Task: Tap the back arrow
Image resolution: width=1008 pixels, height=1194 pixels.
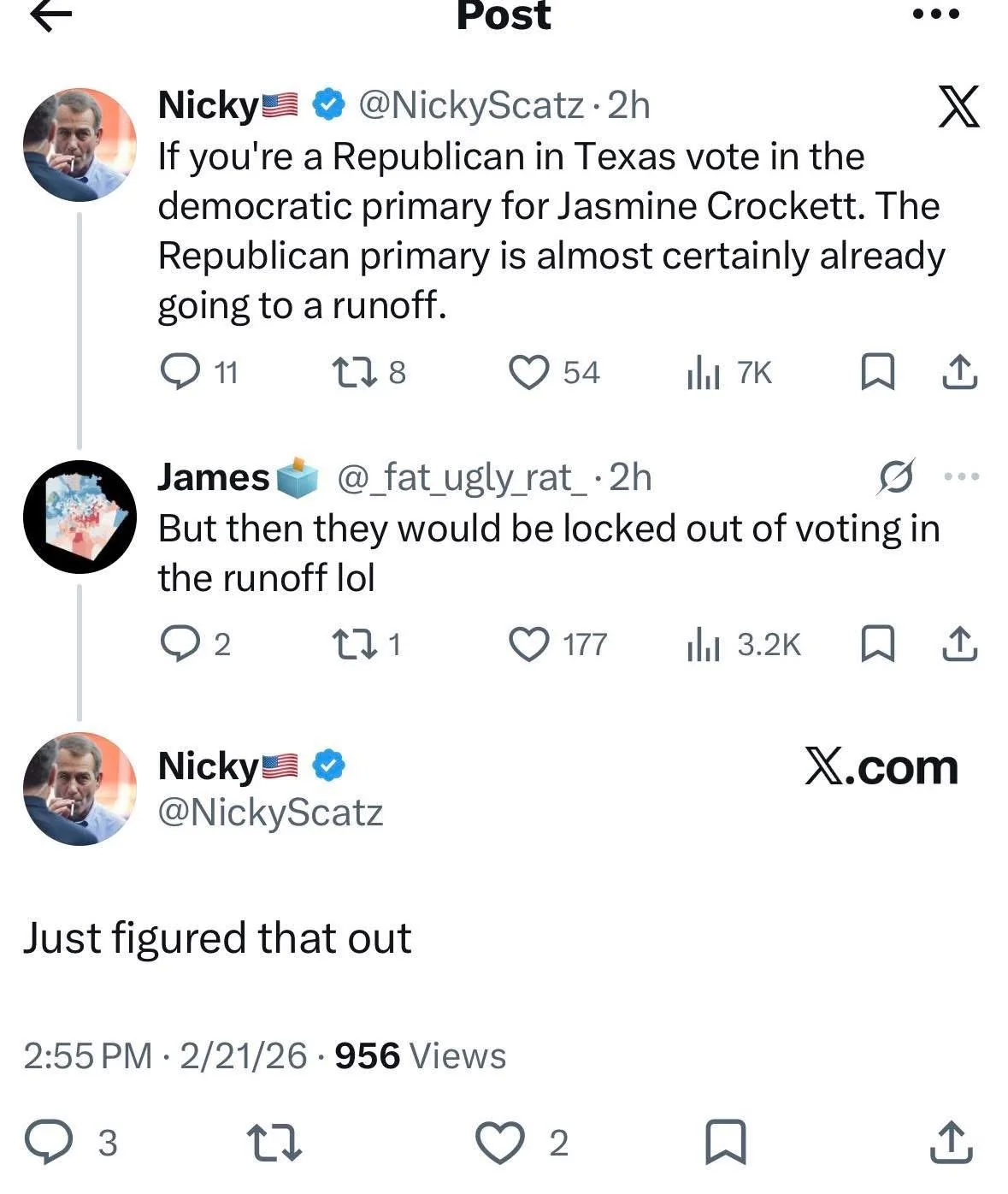Action: point(50,16)
